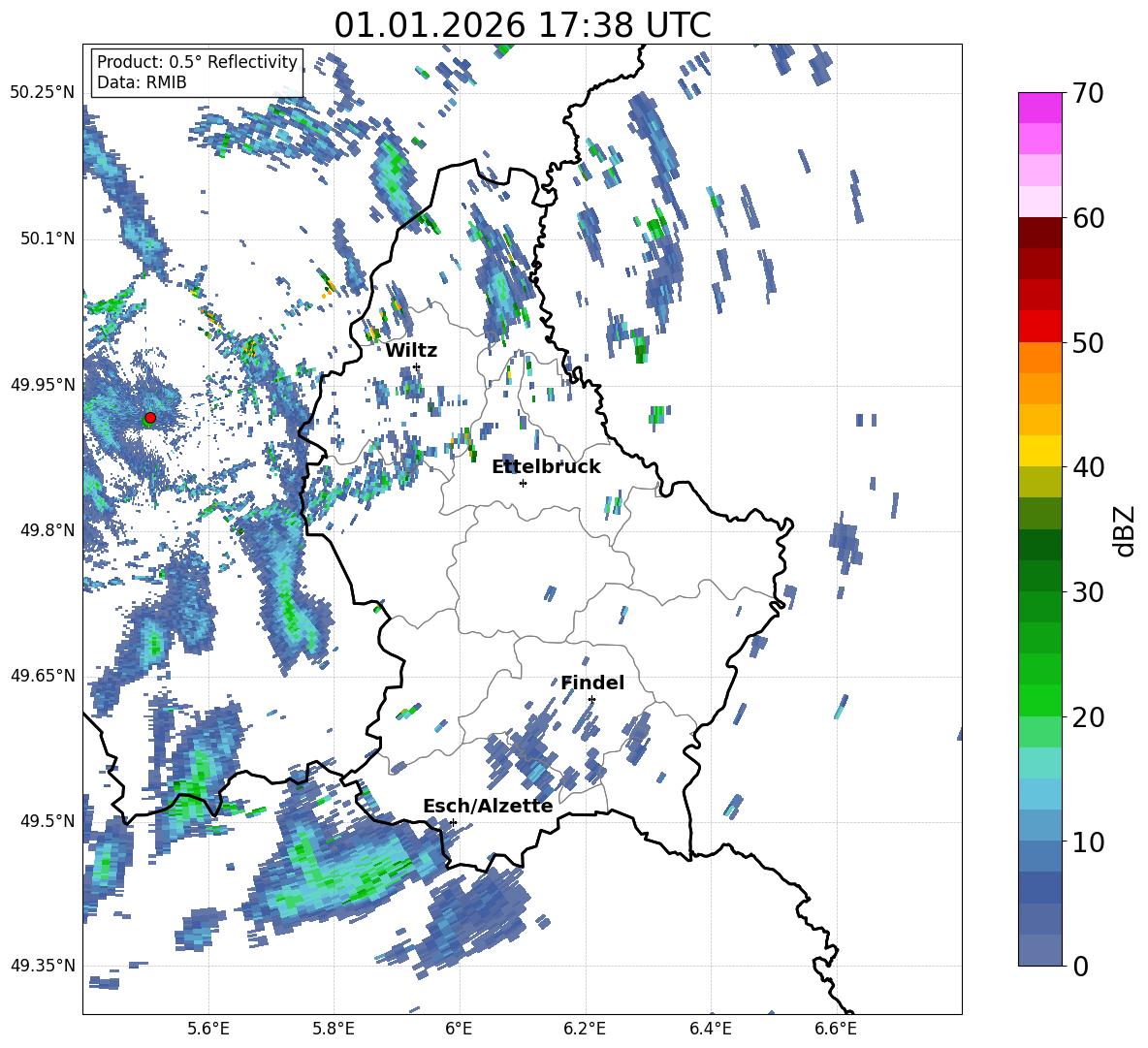Image resolution: width=1148 pixels, height=1048 pixels.
Task: Click the 49.35°N latitude label
Action: [43, 966]
